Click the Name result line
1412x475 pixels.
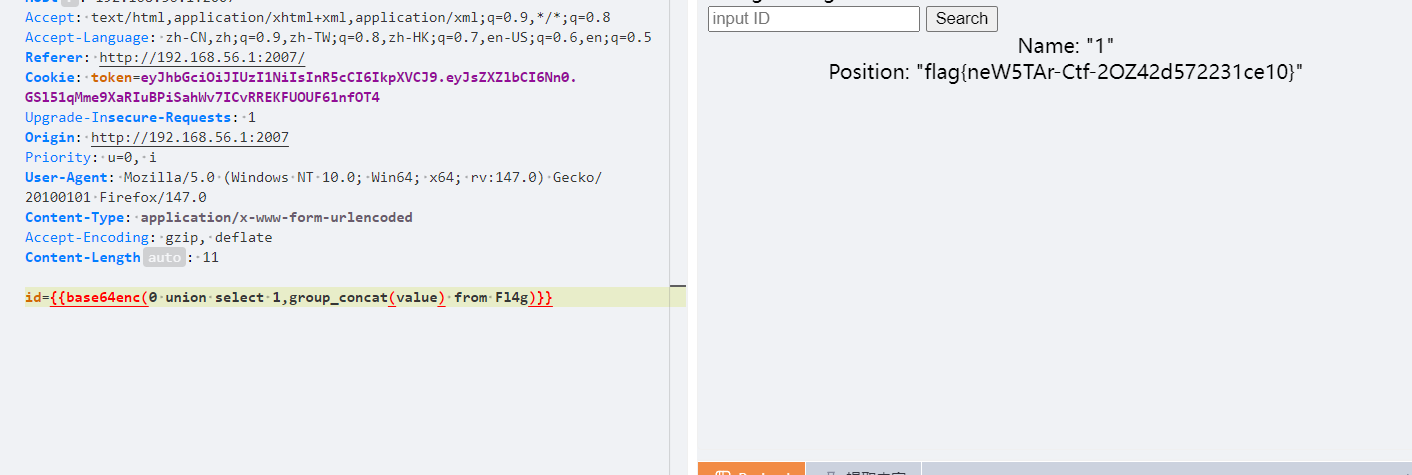tap(1065, 46)
